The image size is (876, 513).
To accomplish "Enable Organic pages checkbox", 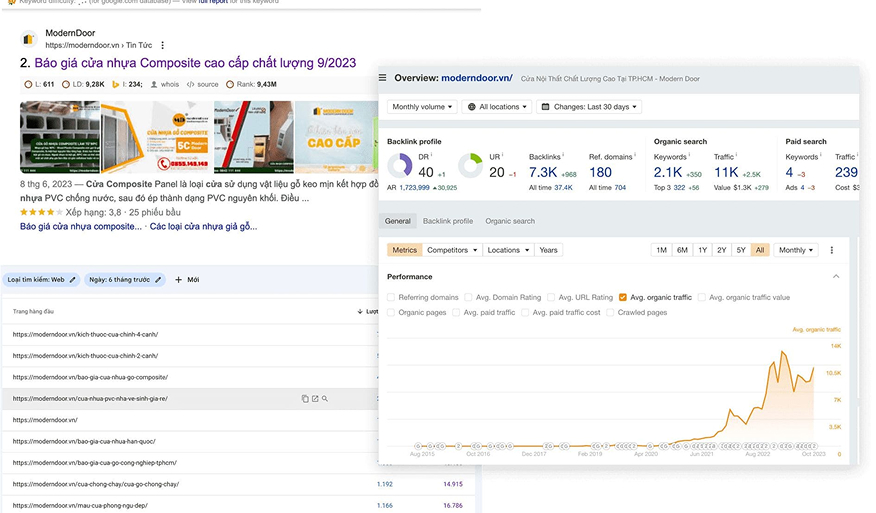I will 391,312.
